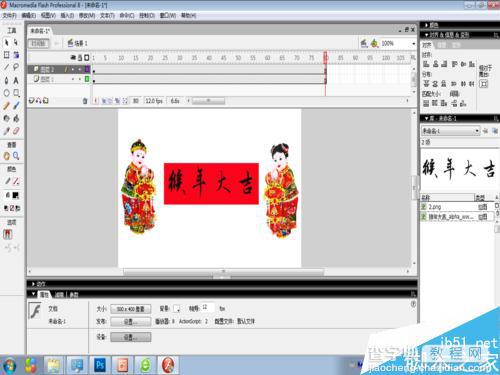Open the 背景 background color swatch
The height and width of the screenshot is (375, 500).
tap(177, 309)
